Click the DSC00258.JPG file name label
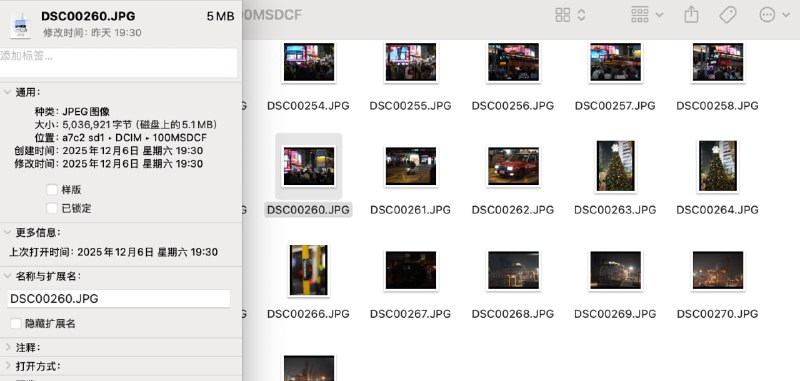The image size is (800, 381). pos(717,106)
